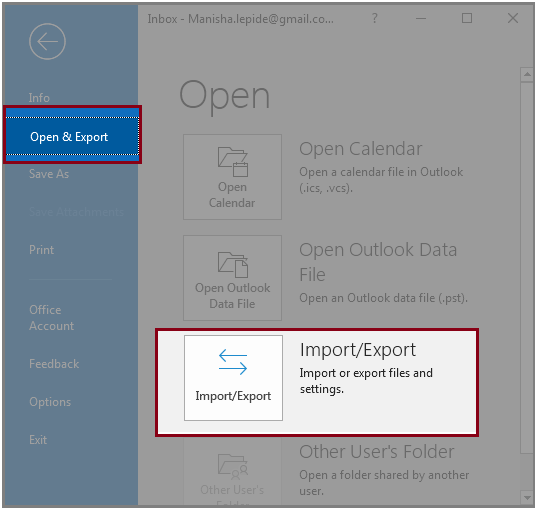Click the scrollbar up arrow
Viewport: 537px width, 510px height.
click(527, 75)
